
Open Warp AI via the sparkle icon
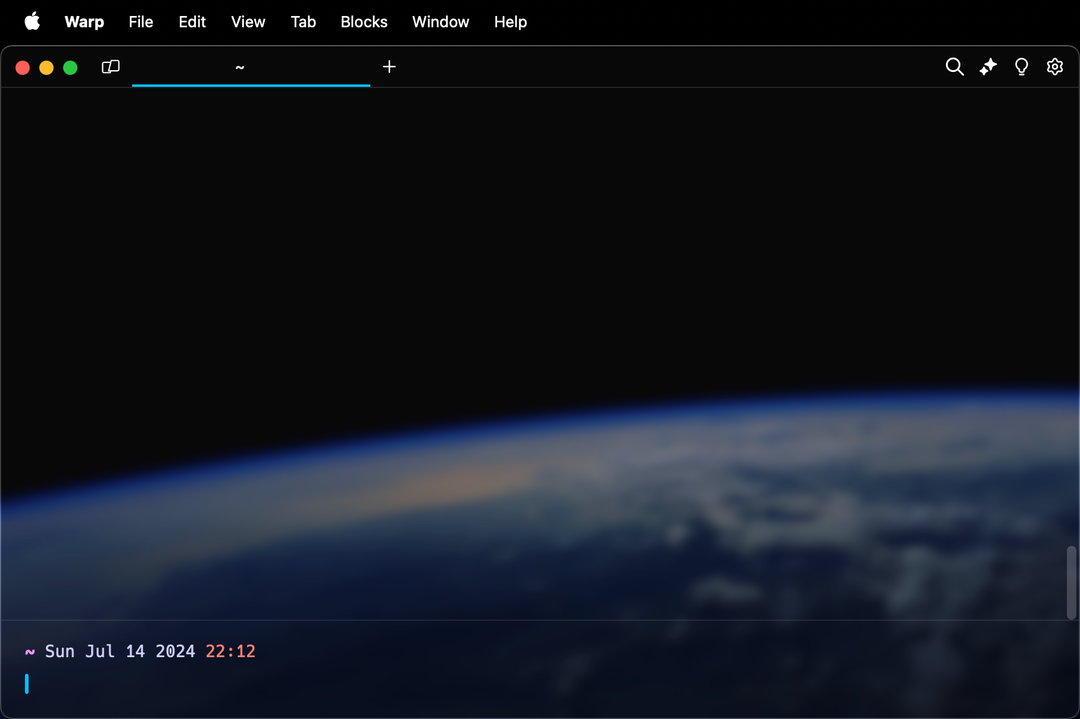pyautogui.click(x=988, y=67)
